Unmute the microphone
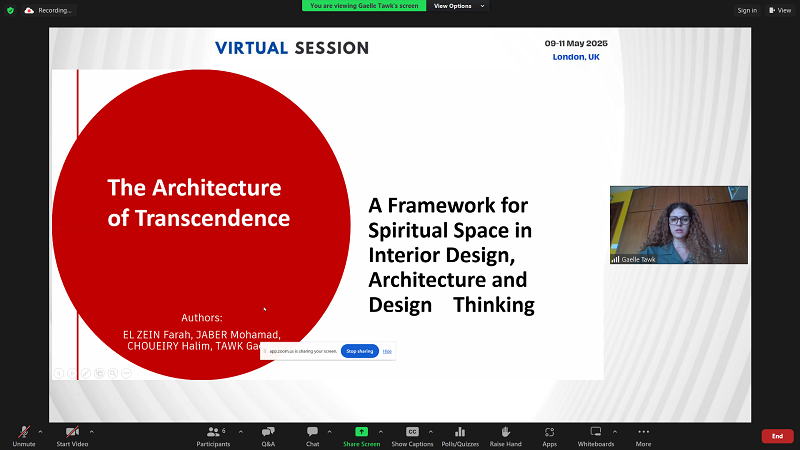This screenshot has height=450, width=800. pos(23,435)
